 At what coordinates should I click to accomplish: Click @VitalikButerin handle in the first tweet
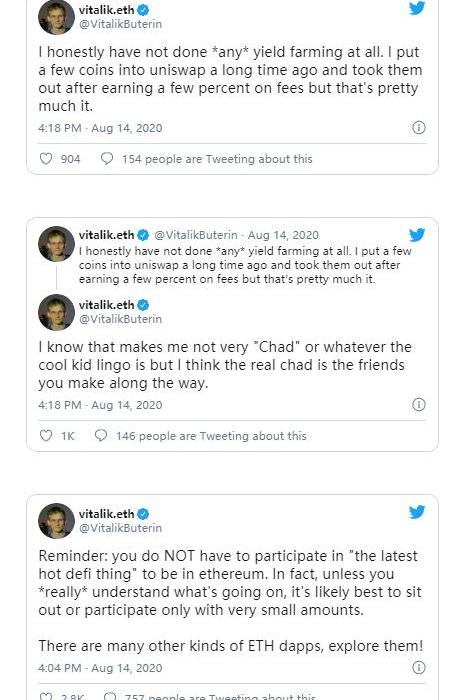coord(121,24)
